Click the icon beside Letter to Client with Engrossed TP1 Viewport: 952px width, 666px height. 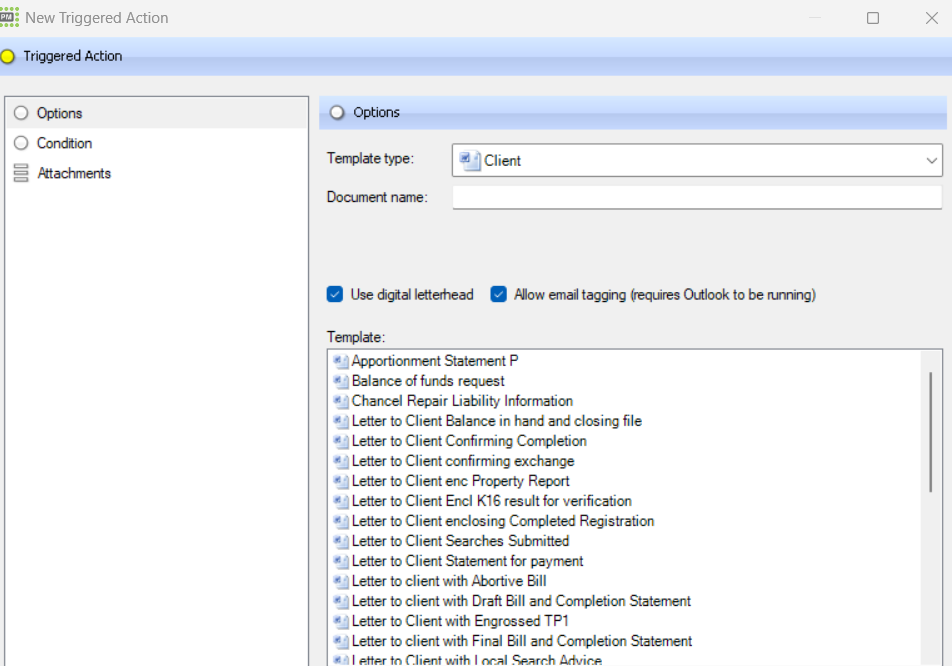point(340,621)
